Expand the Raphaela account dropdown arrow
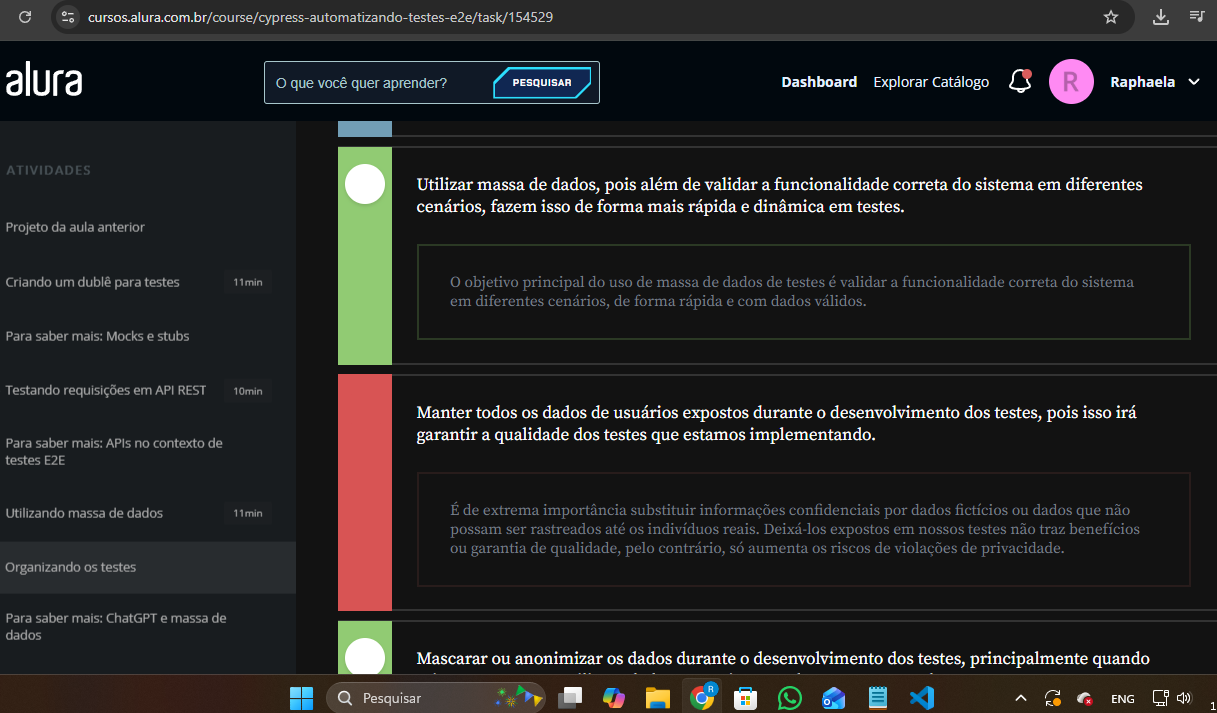 coord(1194,82)
